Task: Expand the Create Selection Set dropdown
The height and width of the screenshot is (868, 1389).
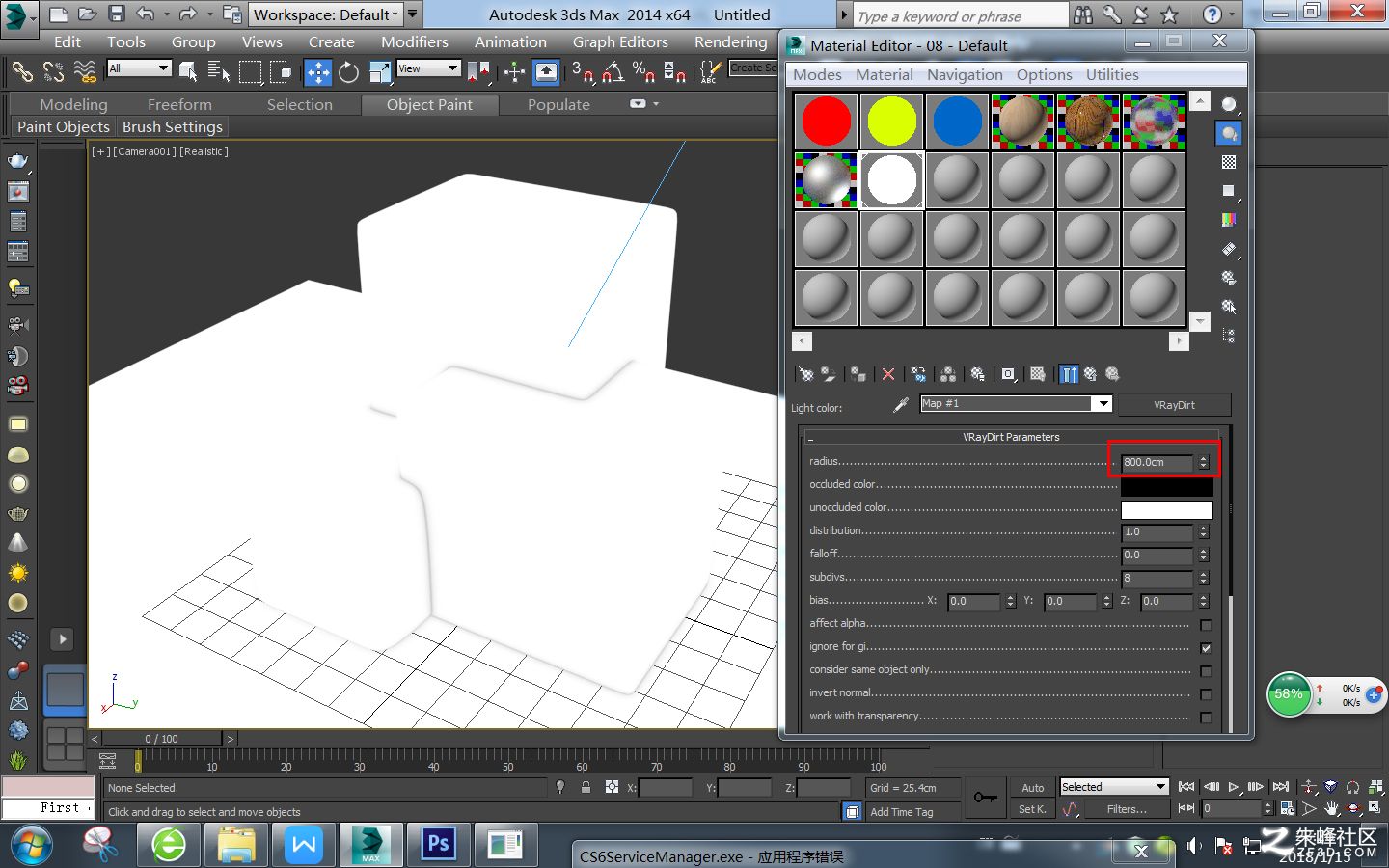Action: click(753, 68)
